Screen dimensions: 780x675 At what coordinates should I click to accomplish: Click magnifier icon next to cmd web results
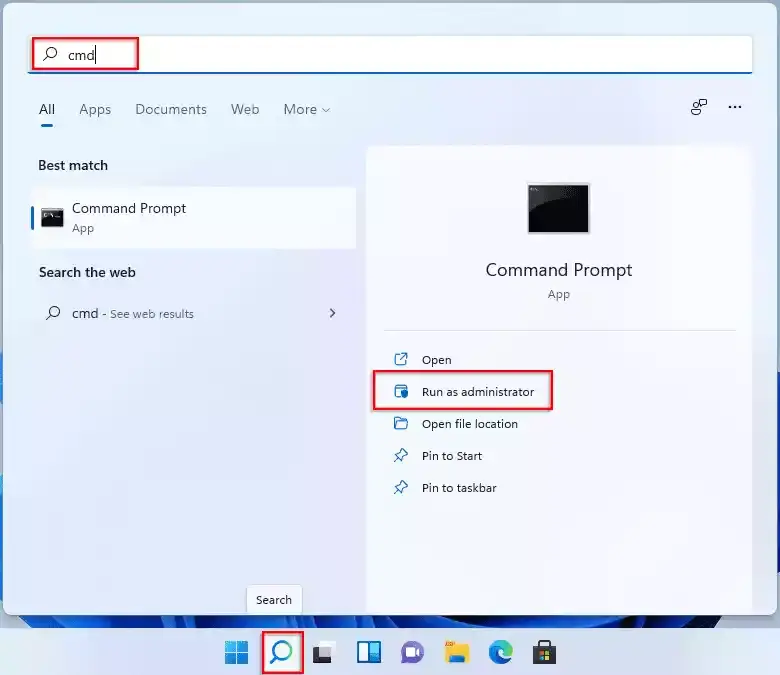click(x=53, y=313)
